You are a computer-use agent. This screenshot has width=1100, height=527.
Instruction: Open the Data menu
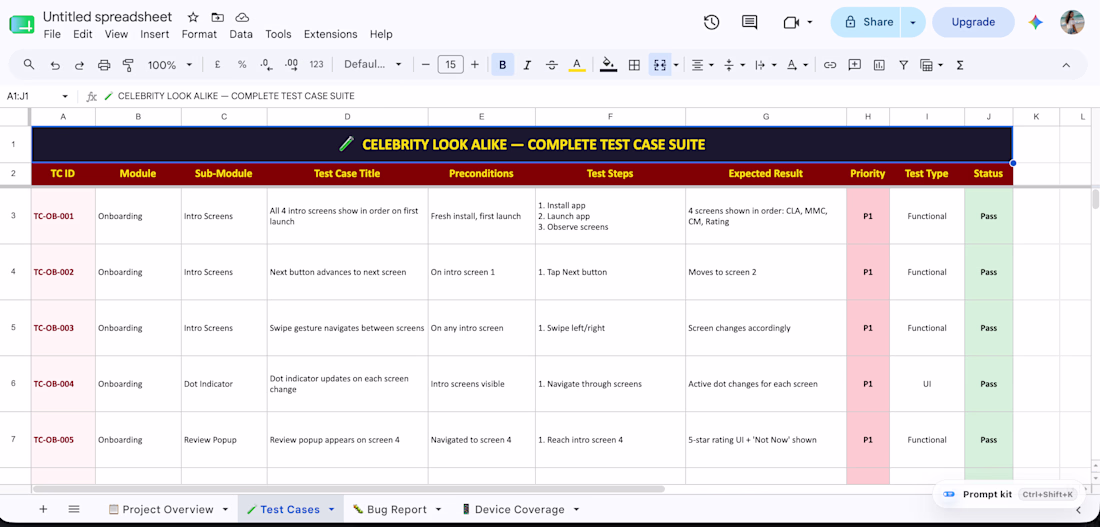(x=241, y=34)
